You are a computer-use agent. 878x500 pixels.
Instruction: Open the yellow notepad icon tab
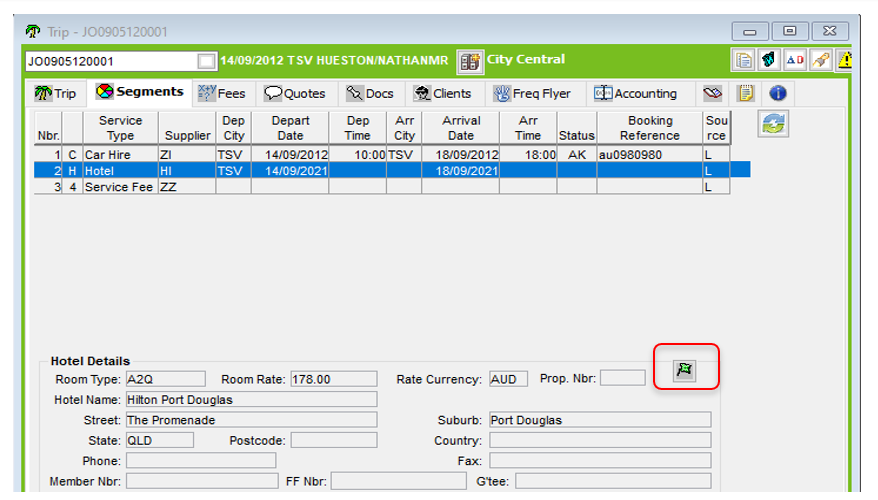[745, 93]
